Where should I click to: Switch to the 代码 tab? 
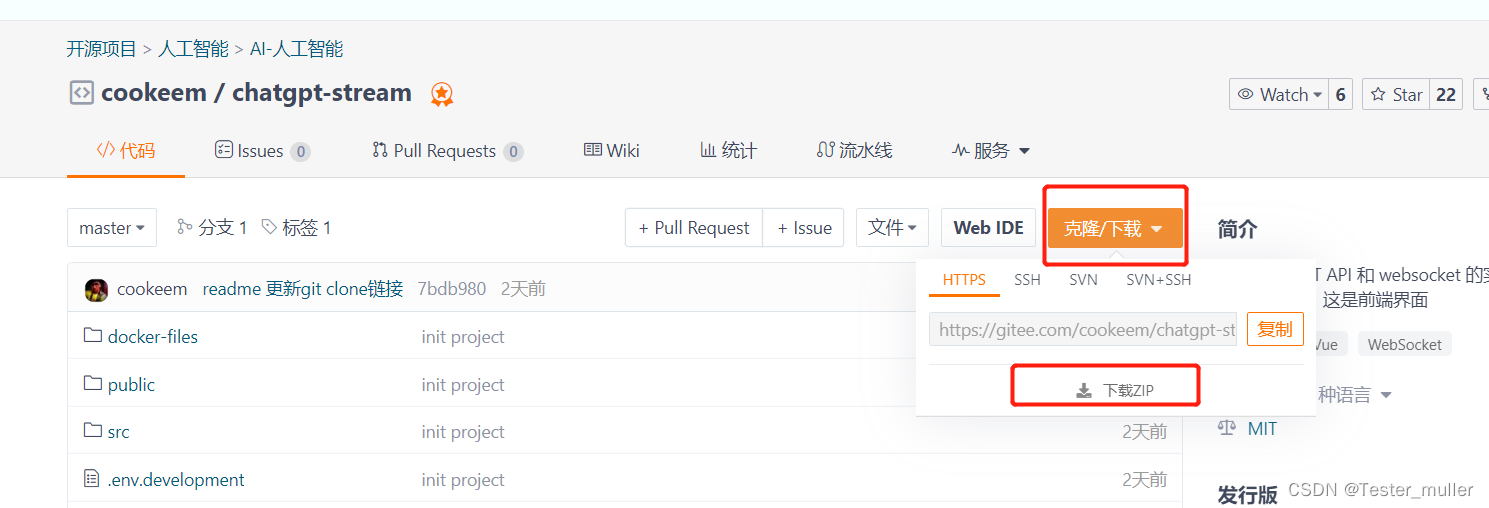[126, 151]
